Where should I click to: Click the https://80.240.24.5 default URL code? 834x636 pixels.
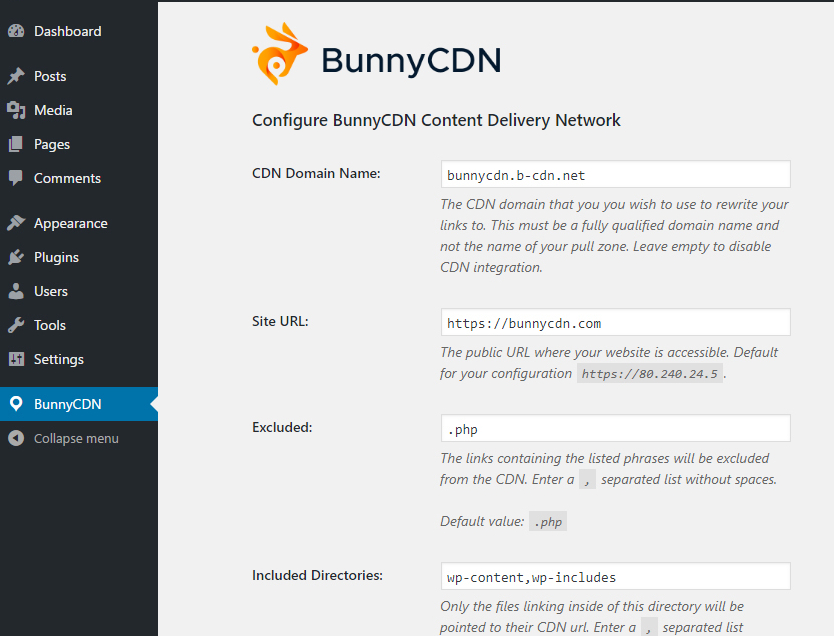tap(649, 374)
